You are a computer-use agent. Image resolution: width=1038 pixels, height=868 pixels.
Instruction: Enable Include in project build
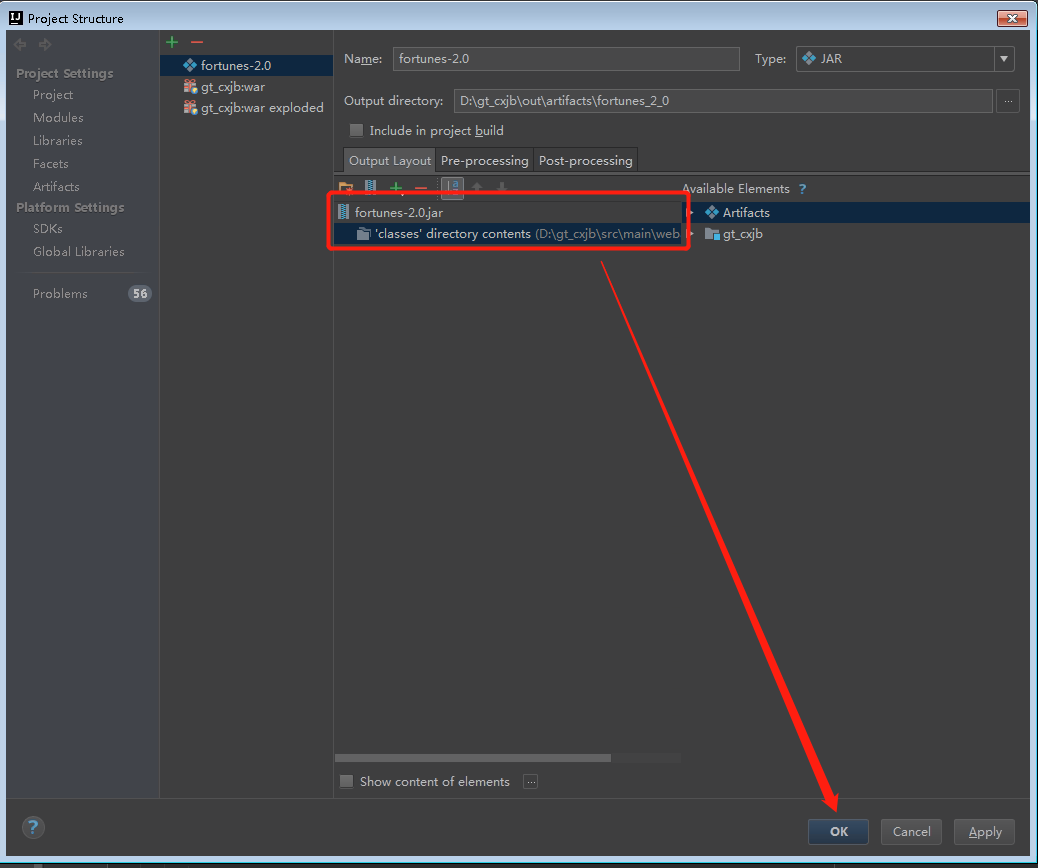tap(356, 130)
